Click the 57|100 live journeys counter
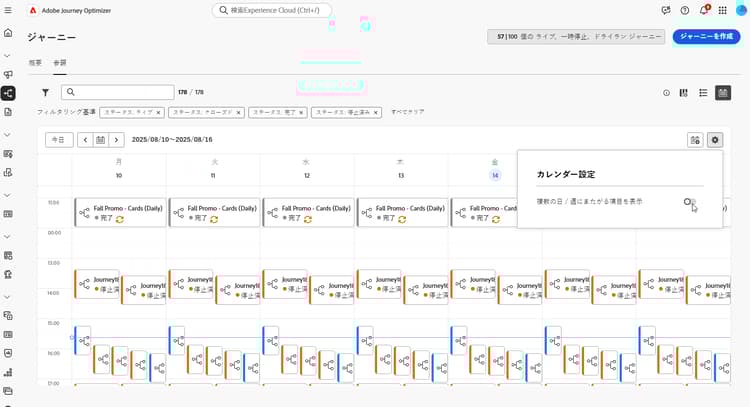 (x=576, y=37)
